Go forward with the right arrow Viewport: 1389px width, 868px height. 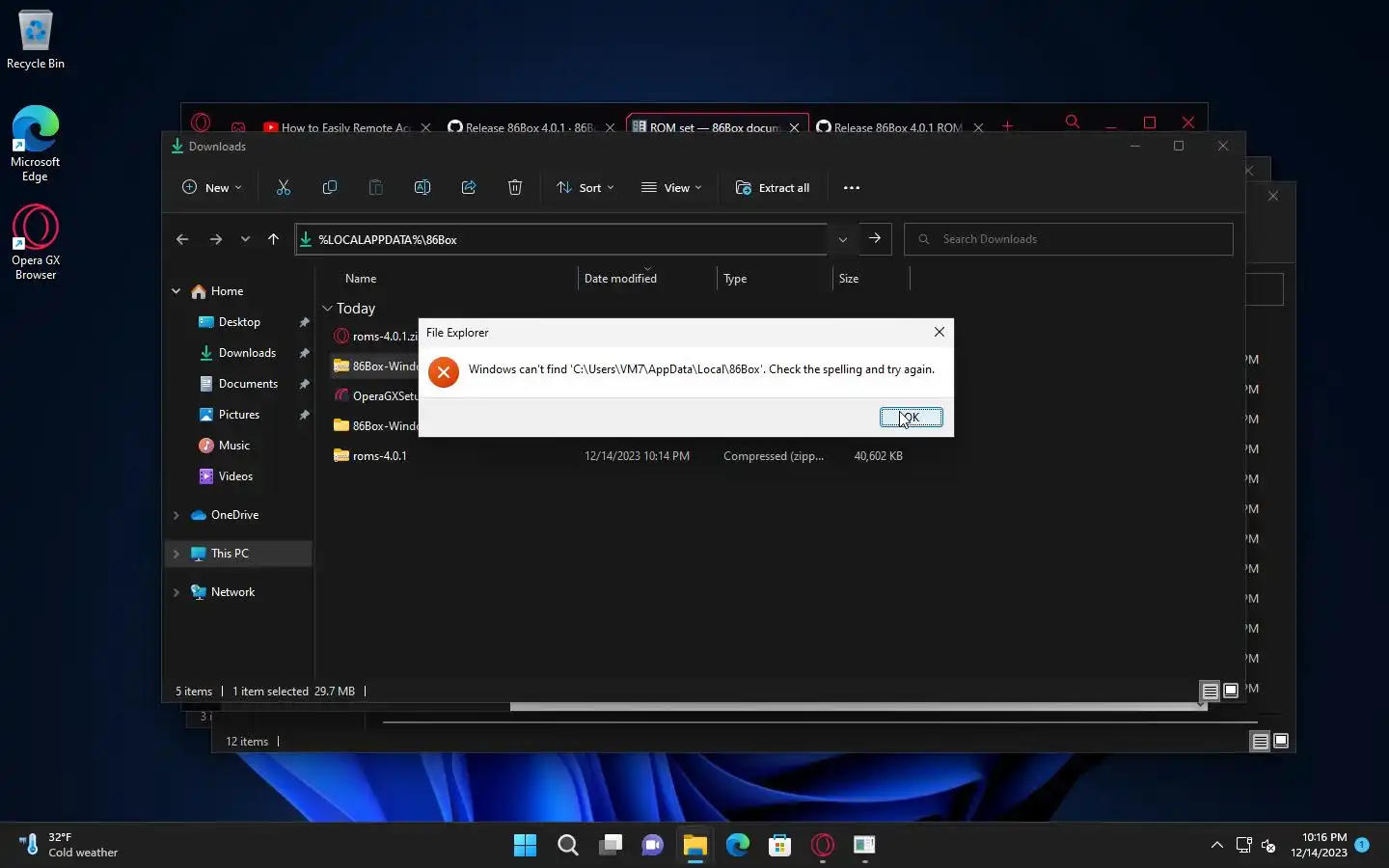[215, 239]
